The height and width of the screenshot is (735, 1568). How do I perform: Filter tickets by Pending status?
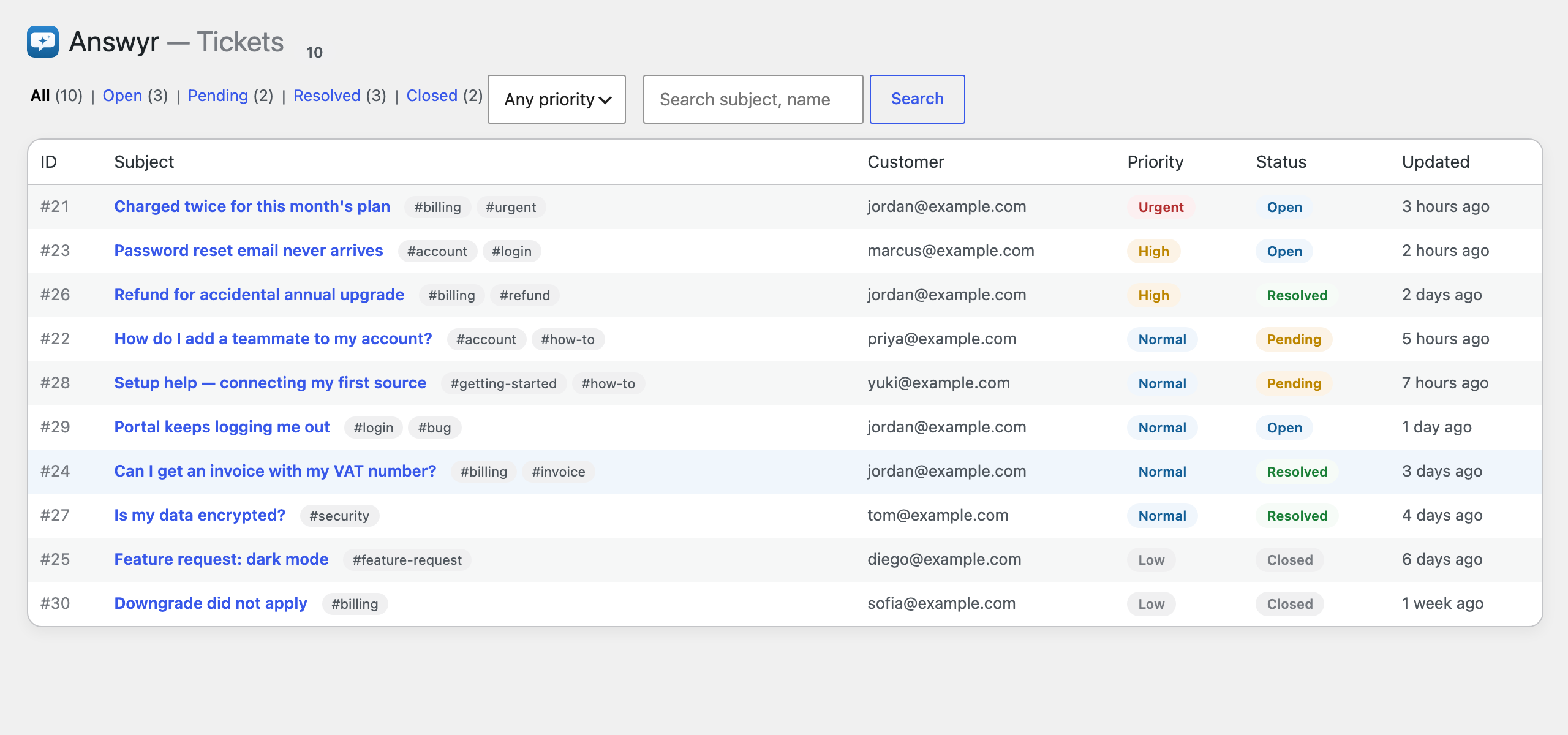217,96
